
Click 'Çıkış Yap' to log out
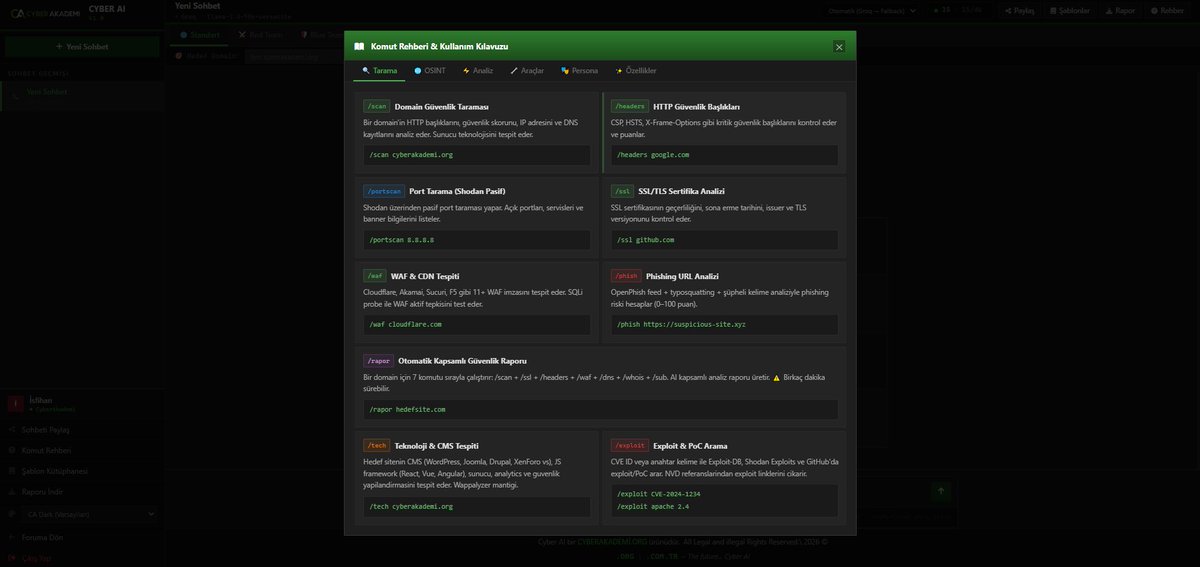82,558
